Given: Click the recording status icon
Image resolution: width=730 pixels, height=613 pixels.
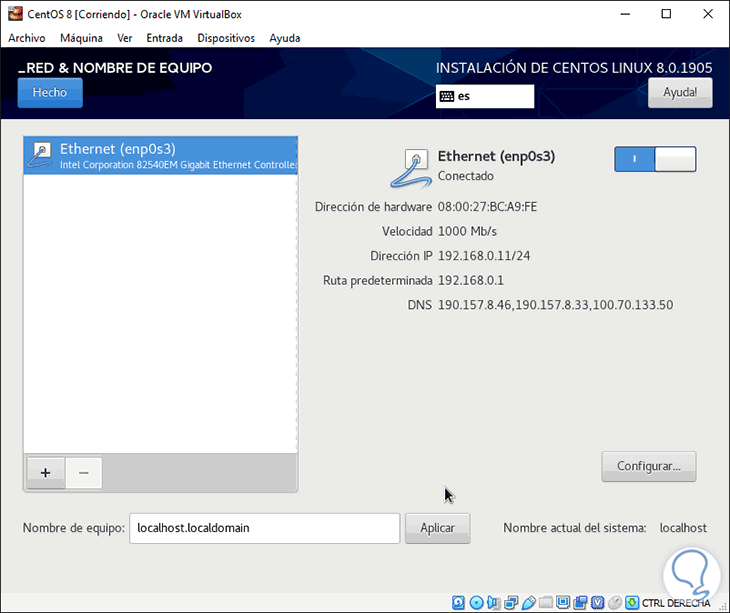Looking at the screenshot, I should point(580,603).
